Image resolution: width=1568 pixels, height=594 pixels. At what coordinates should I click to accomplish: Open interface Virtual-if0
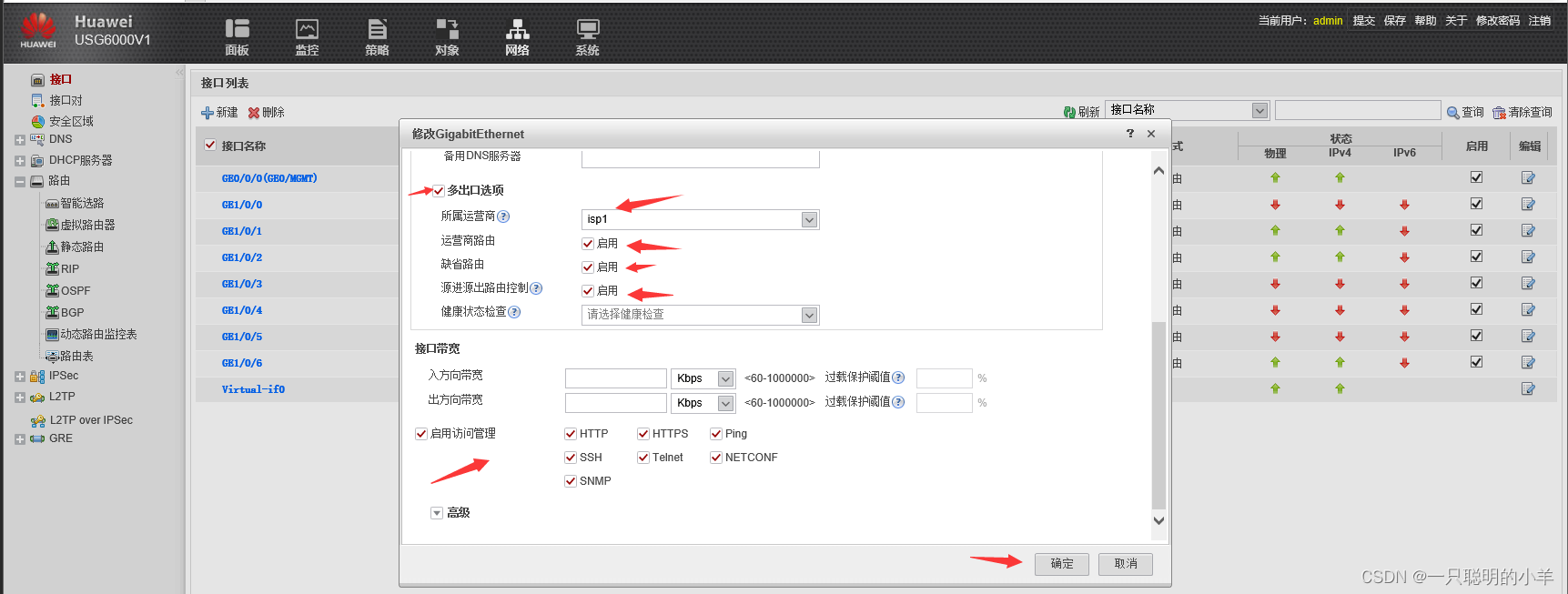[x=253, y=389]
